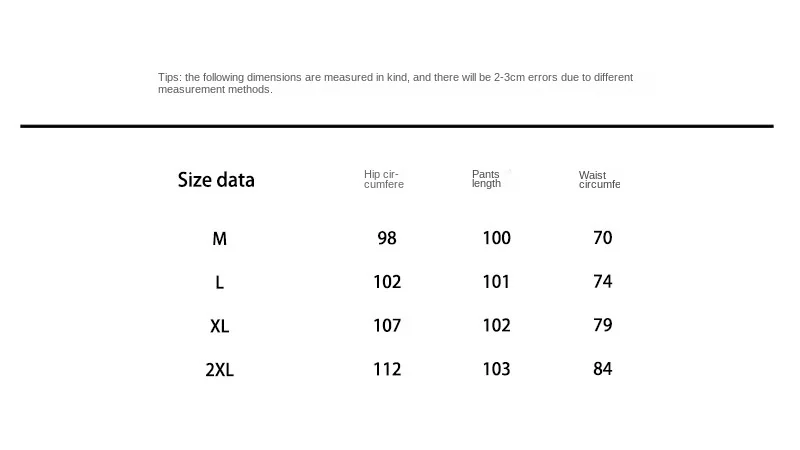Viewport: 800px width, 450px height.
Task: Click waist value 84 for size 2XL
Action: pos(603,369)
